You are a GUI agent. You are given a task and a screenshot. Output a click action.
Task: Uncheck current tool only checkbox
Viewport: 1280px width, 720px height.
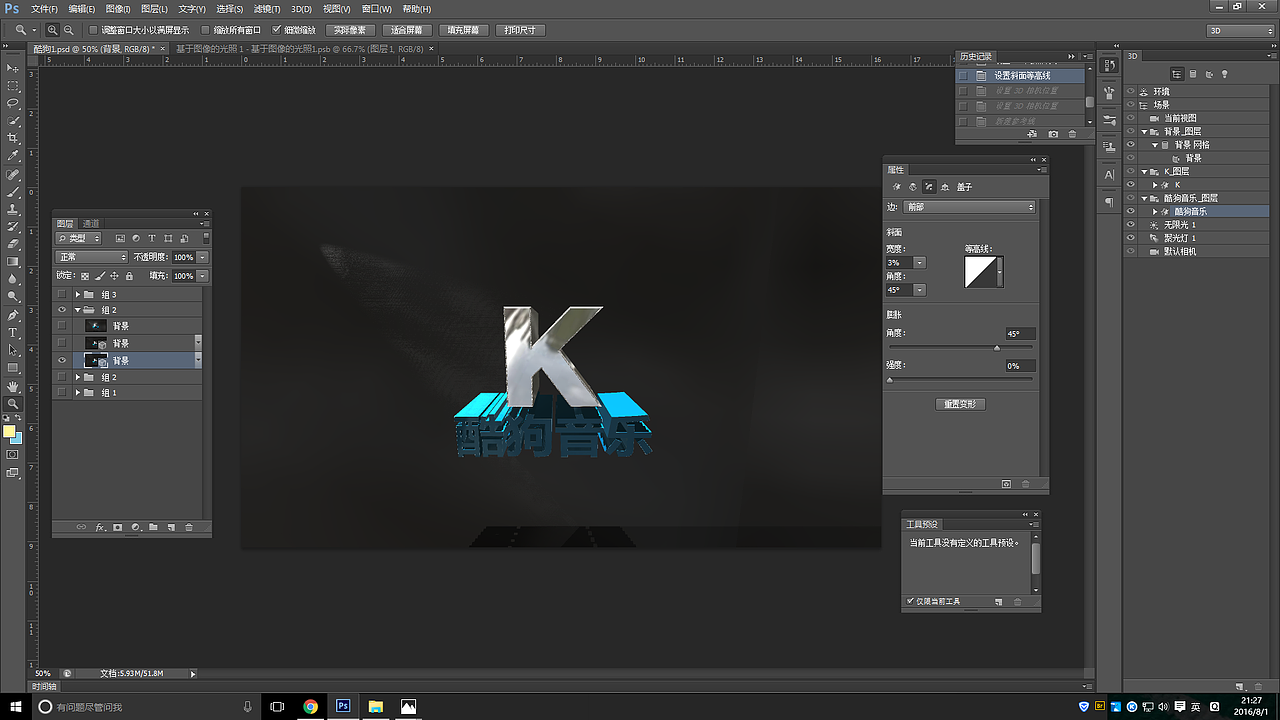[x=910, y=601]
